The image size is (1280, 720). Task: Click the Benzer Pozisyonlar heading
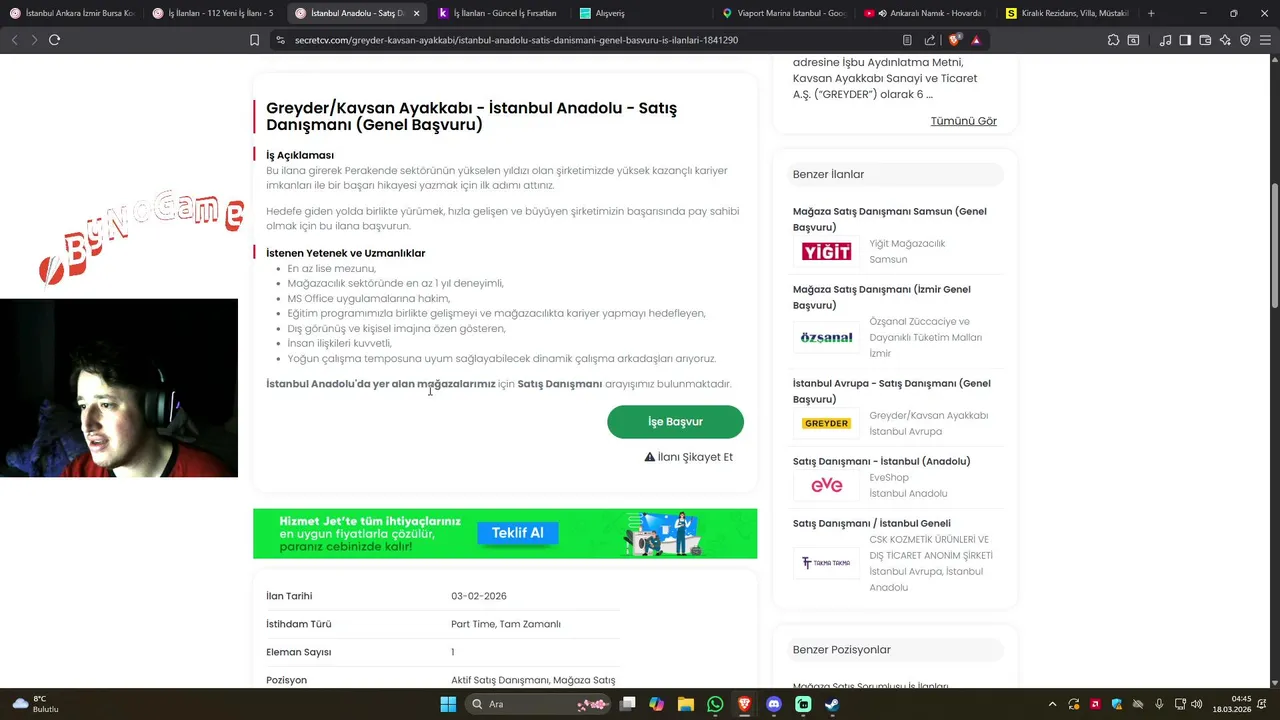841,650
